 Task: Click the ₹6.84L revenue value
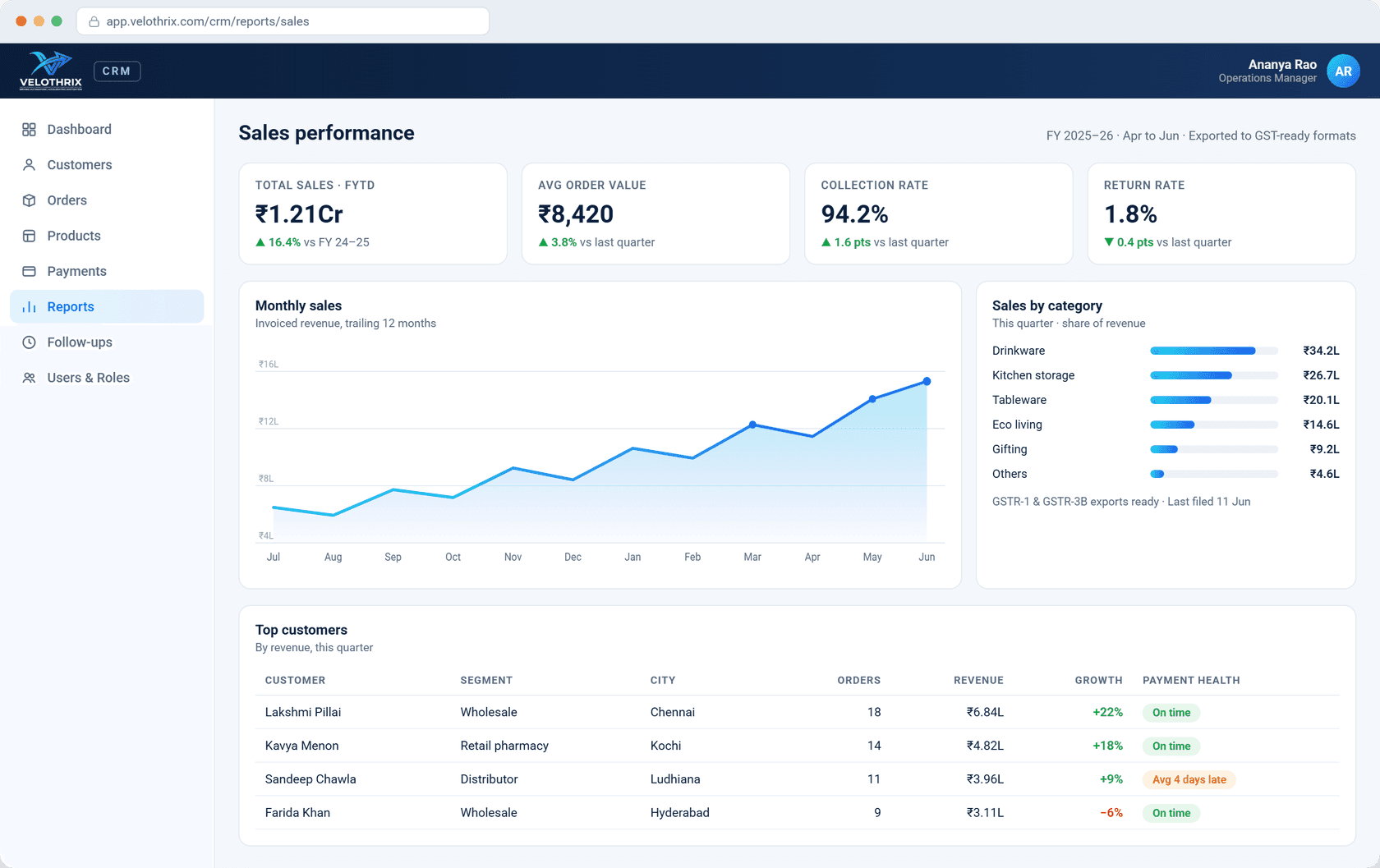point(985,712)
